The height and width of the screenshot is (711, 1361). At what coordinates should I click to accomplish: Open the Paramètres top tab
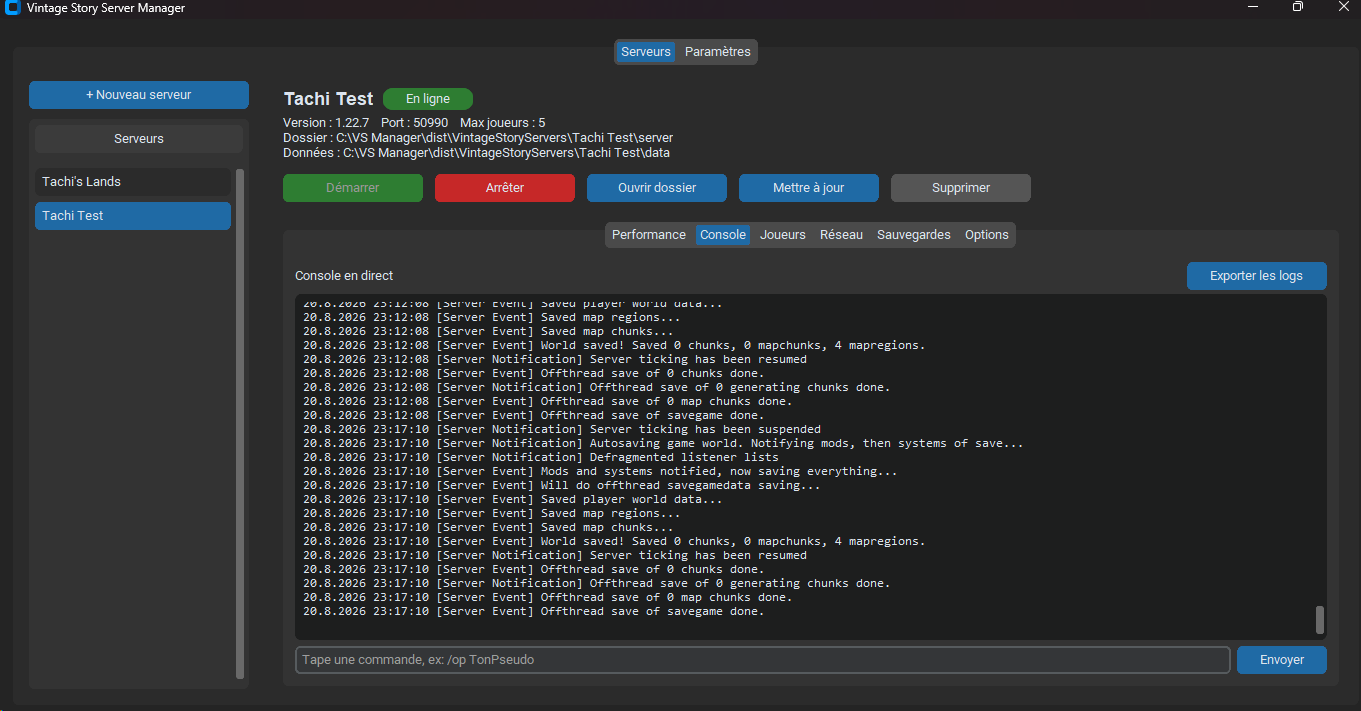click(x=717, y=52)
